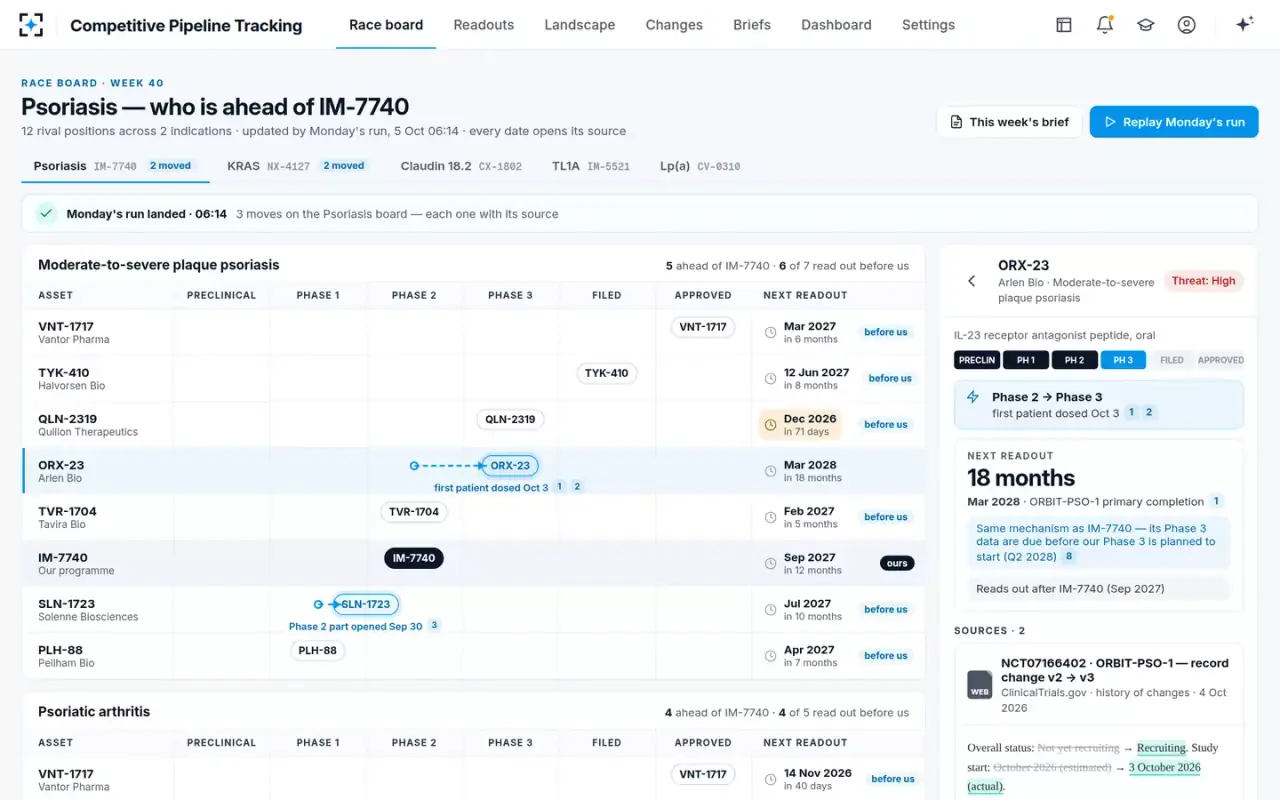Screen dimensions: 1280x800
Task: Go to the Changes tab
Action: 674,25
